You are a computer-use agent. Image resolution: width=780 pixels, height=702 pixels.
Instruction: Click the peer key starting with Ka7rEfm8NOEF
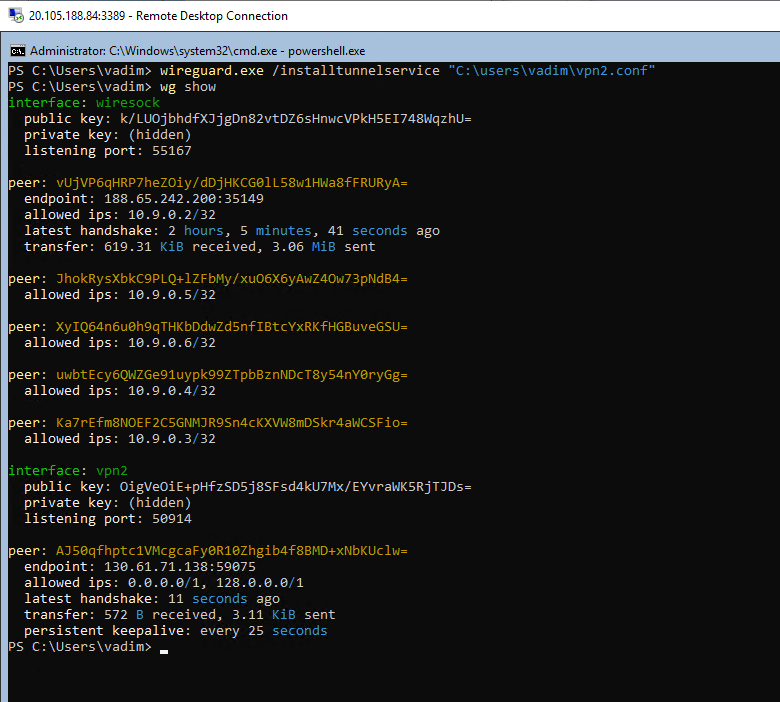coord(232,423)
